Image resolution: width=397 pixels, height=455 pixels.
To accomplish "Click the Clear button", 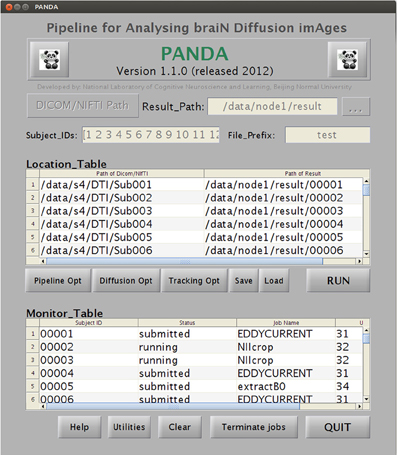I will (x=180, y=427).
